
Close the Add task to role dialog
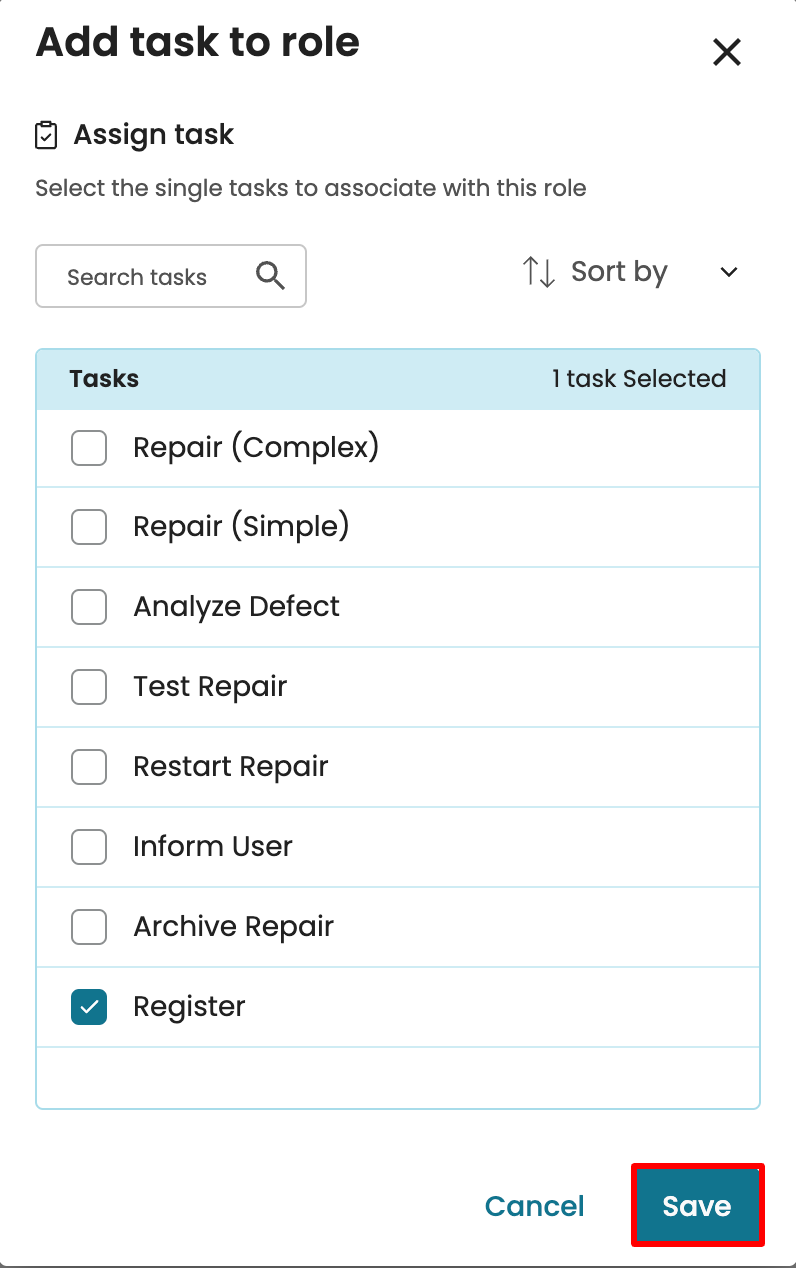pyautogui.click(x=726, y=52)
